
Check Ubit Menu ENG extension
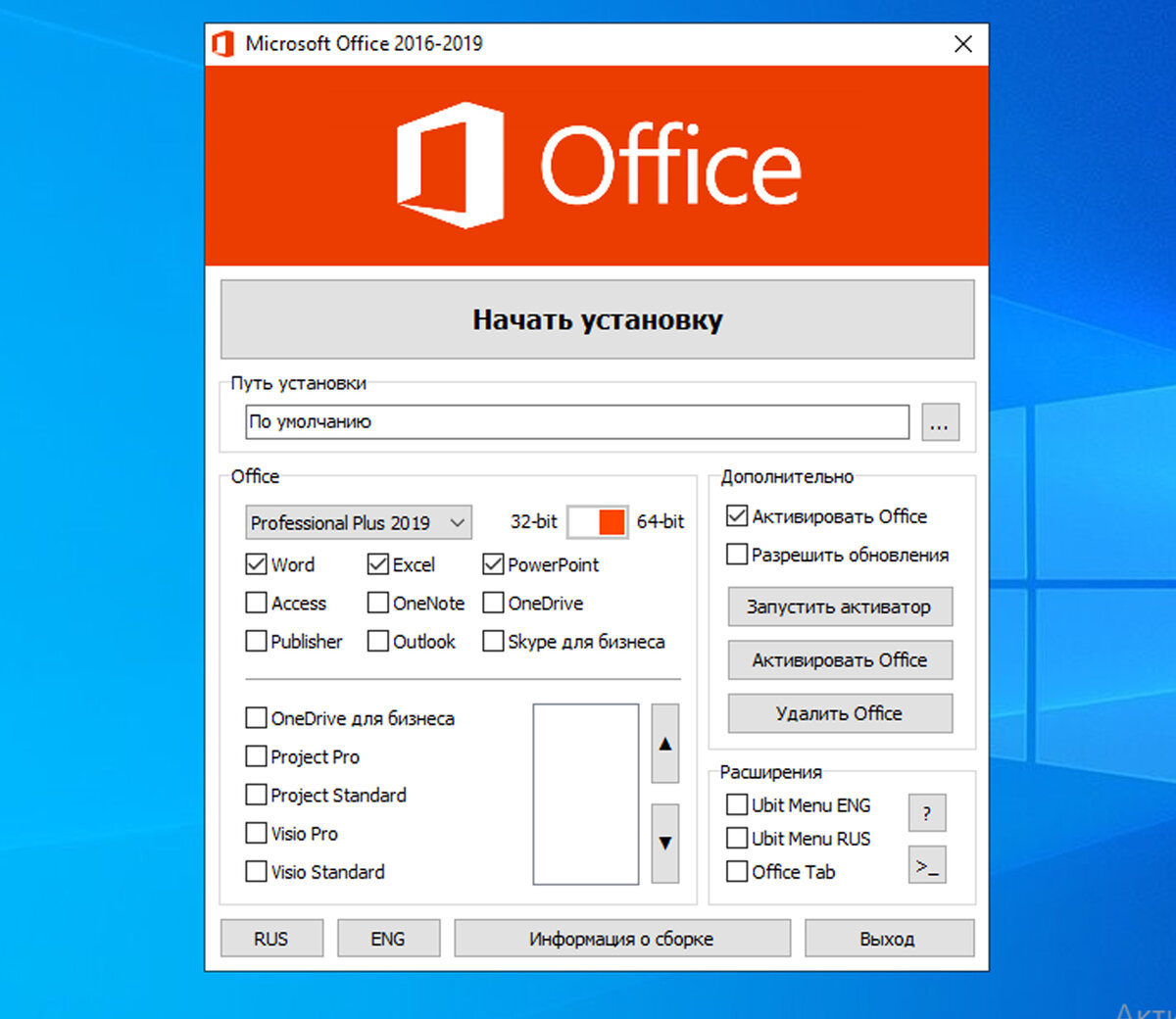click(737, 804)
